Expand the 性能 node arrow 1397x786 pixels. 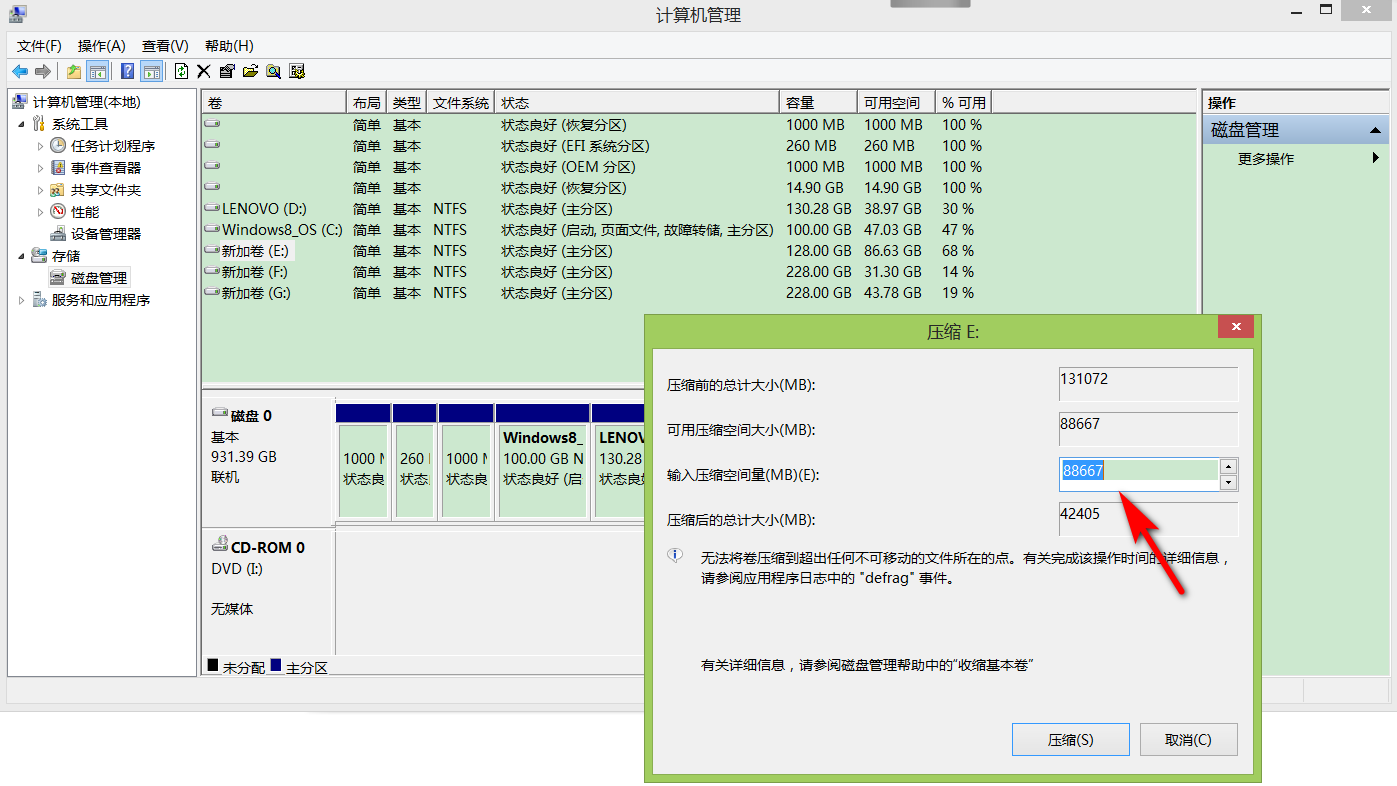click(41, 212)
